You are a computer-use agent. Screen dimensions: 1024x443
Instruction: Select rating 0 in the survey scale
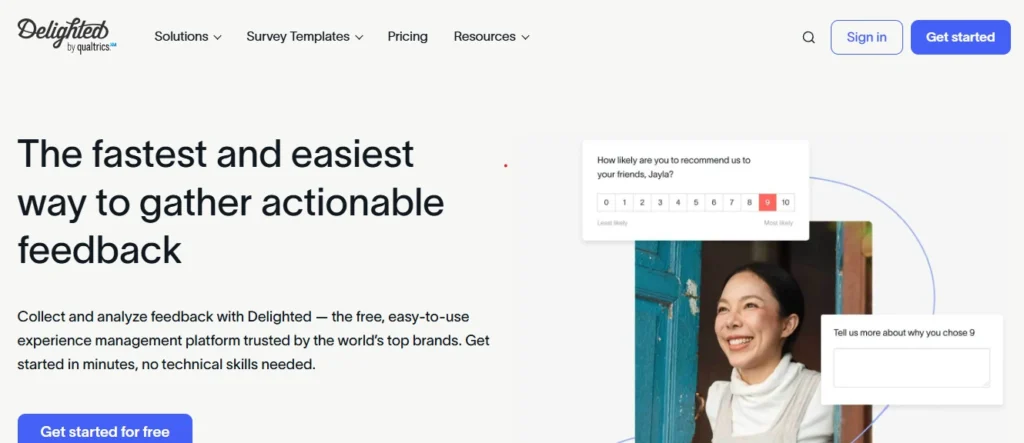tap(606, 202)
